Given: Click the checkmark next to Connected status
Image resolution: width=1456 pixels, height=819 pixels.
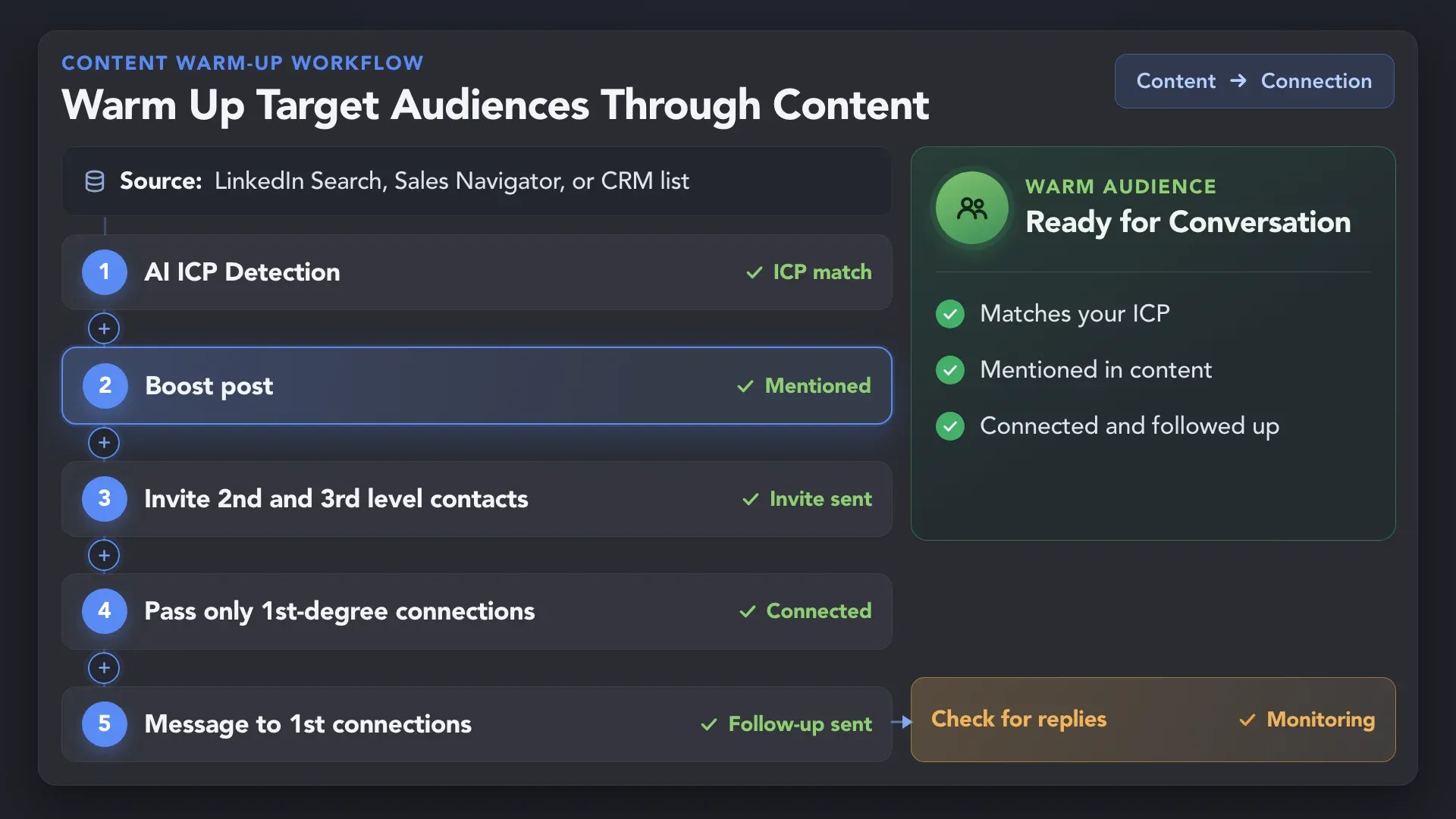Looking at the screenshot, I should [x=748, y=611].
